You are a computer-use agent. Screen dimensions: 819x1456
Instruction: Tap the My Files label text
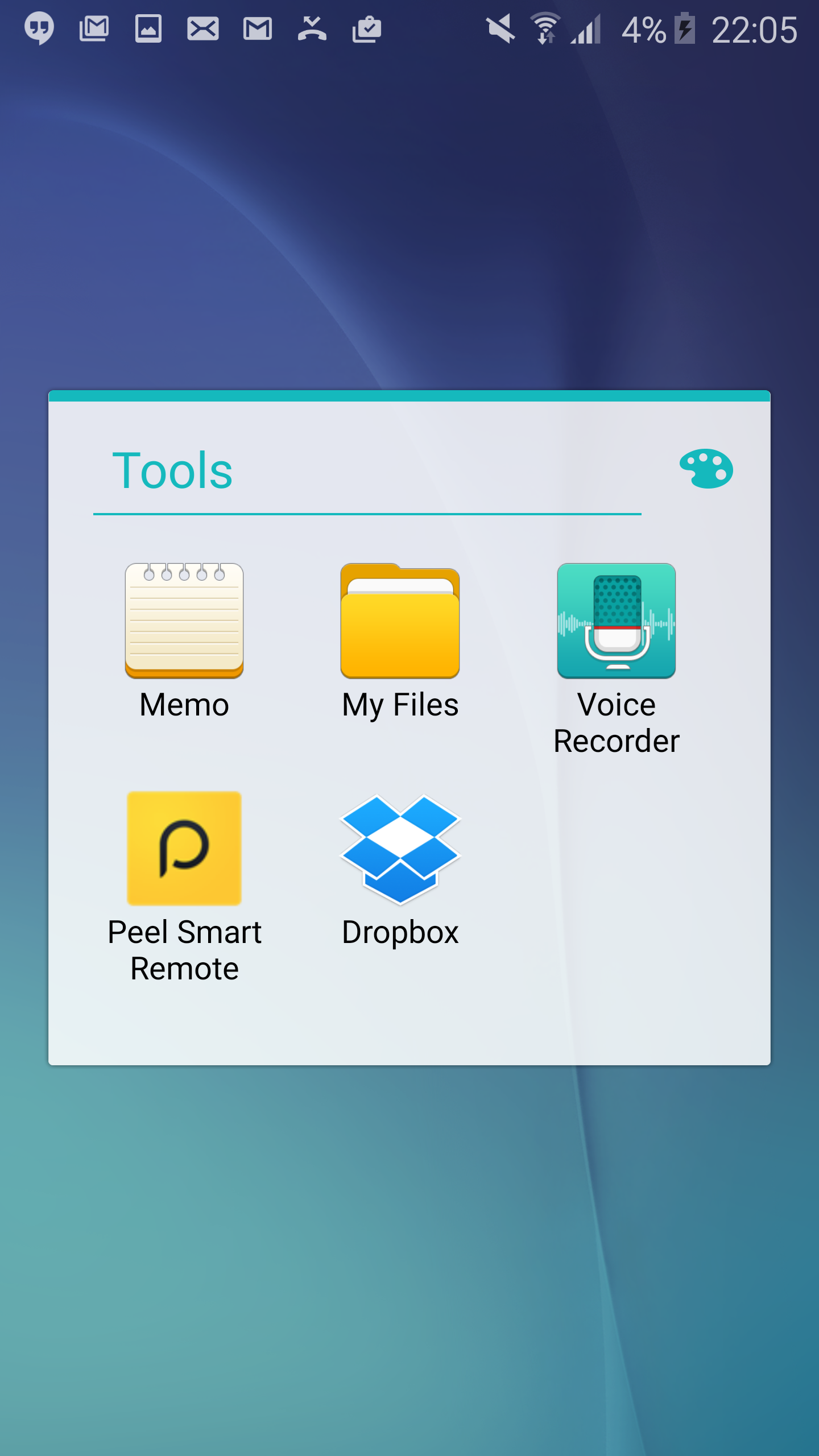pyautogui.click(x=400, y=706)
